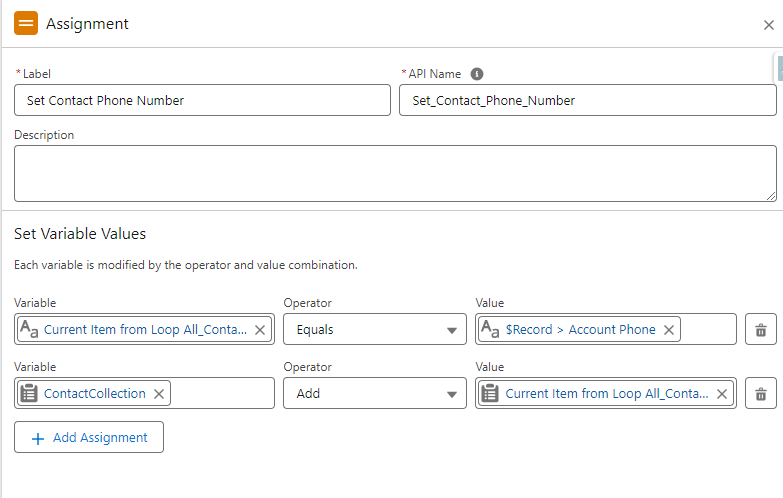Click into the Description text area
Image resolution: width=783 pixels, height=498 pixels.
(x=395, y=173)
